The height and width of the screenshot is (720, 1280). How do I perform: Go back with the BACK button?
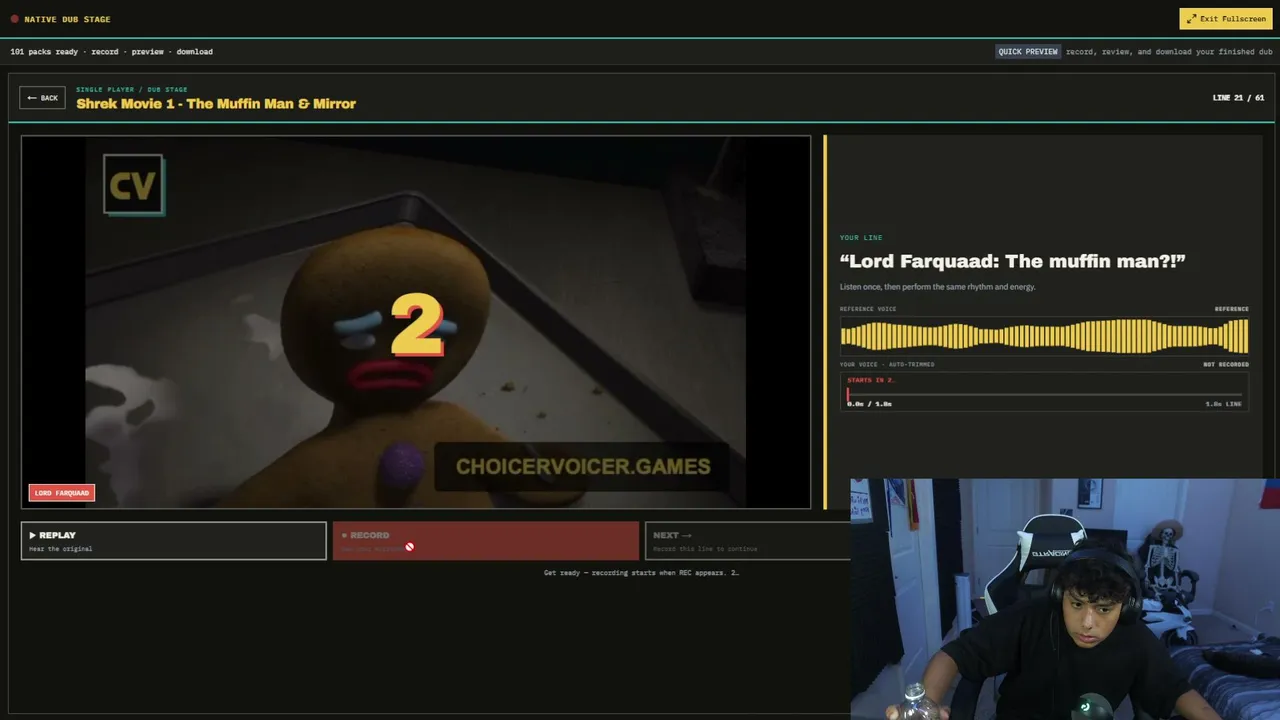pyautogui.click(x=42, y=98)
